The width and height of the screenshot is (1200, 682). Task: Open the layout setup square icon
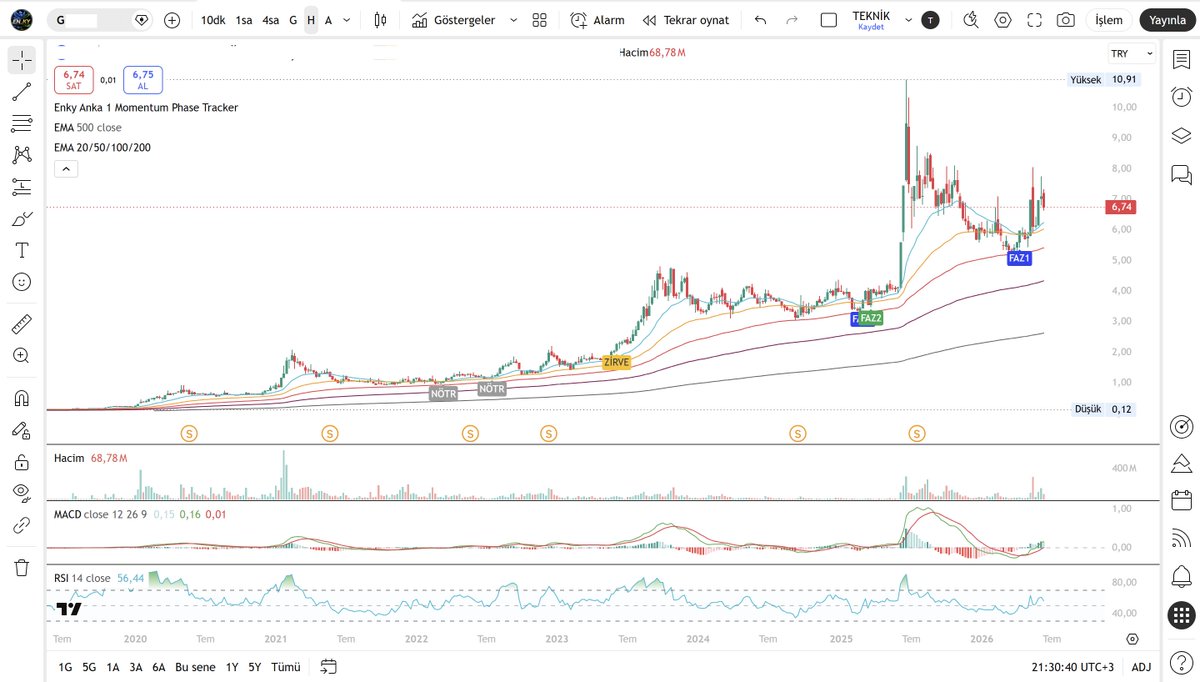[x=829, y=20]
